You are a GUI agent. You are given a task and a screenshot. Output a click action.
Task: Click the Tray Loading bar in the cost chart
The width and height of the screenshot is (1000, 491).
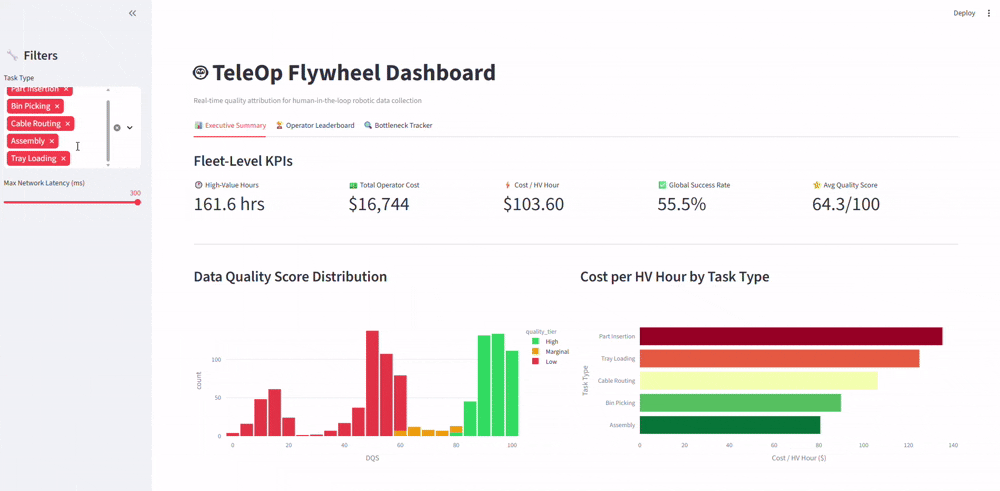tap(779, 358)
